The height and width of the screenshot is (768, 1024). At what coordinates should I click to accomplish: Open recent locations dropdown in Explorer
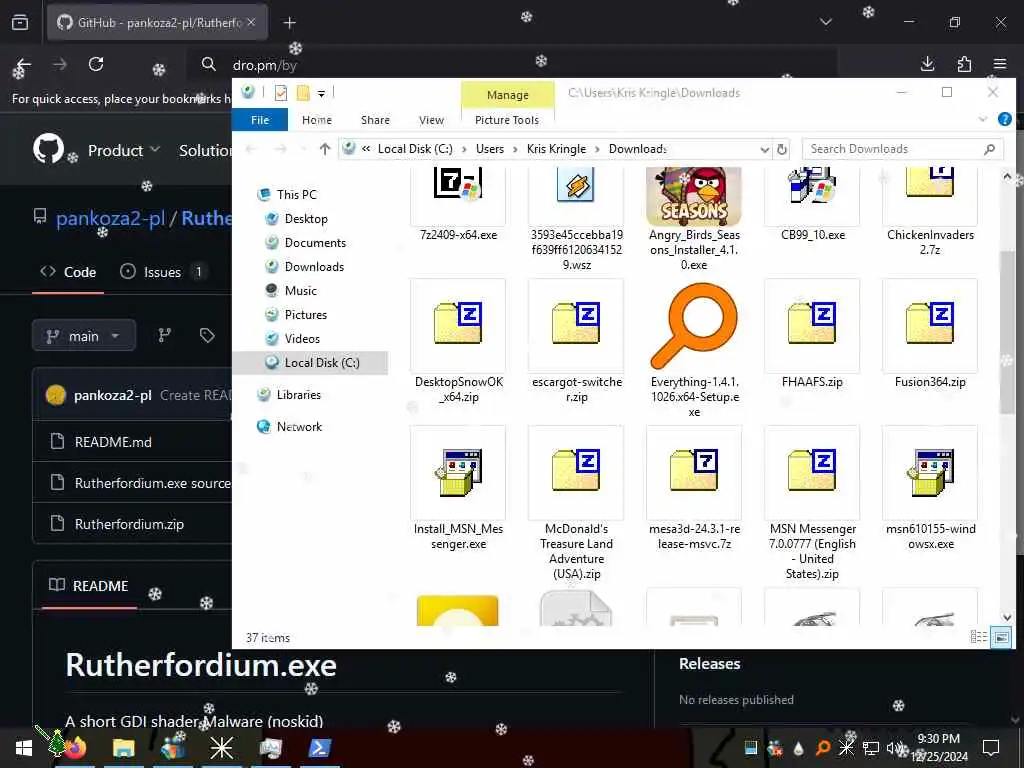coord(303,150)
